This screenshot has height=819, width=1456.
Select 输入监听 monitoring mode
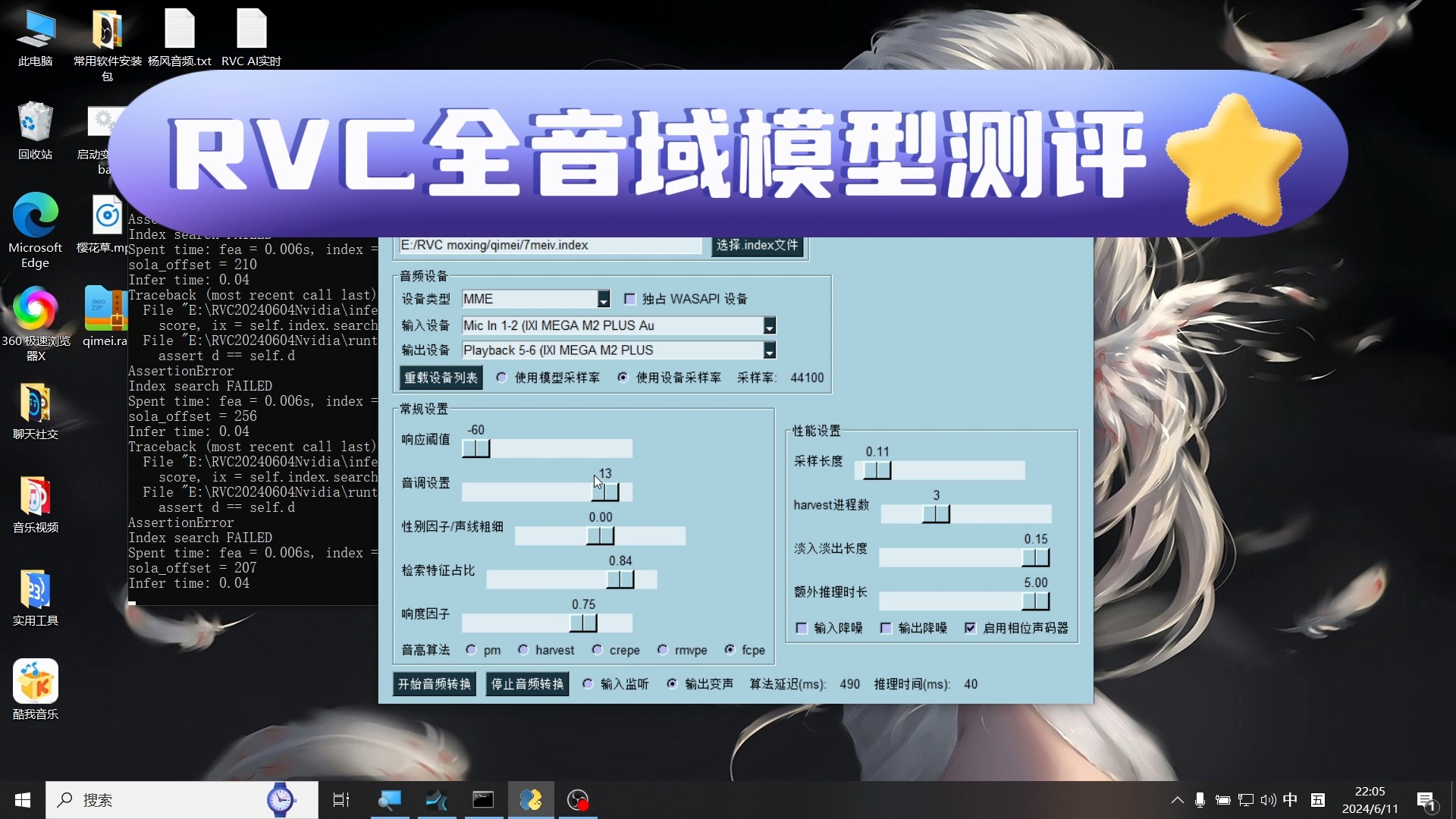pos(588,684)
